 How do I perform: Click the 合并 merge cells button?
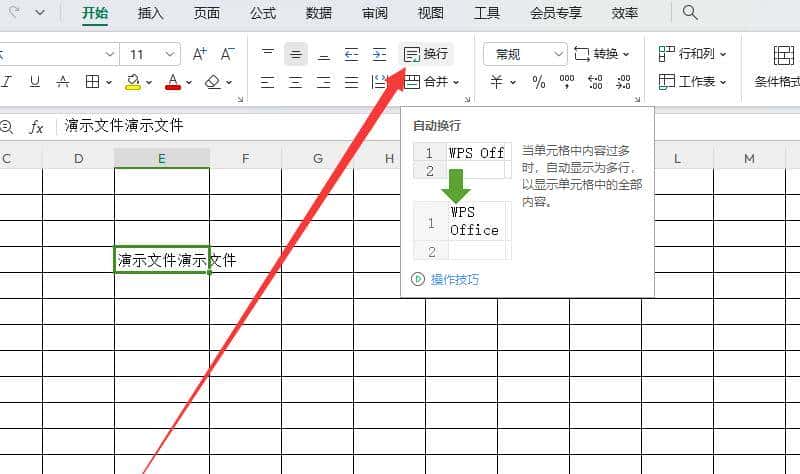pyautogui.click(x=427, y=82)
